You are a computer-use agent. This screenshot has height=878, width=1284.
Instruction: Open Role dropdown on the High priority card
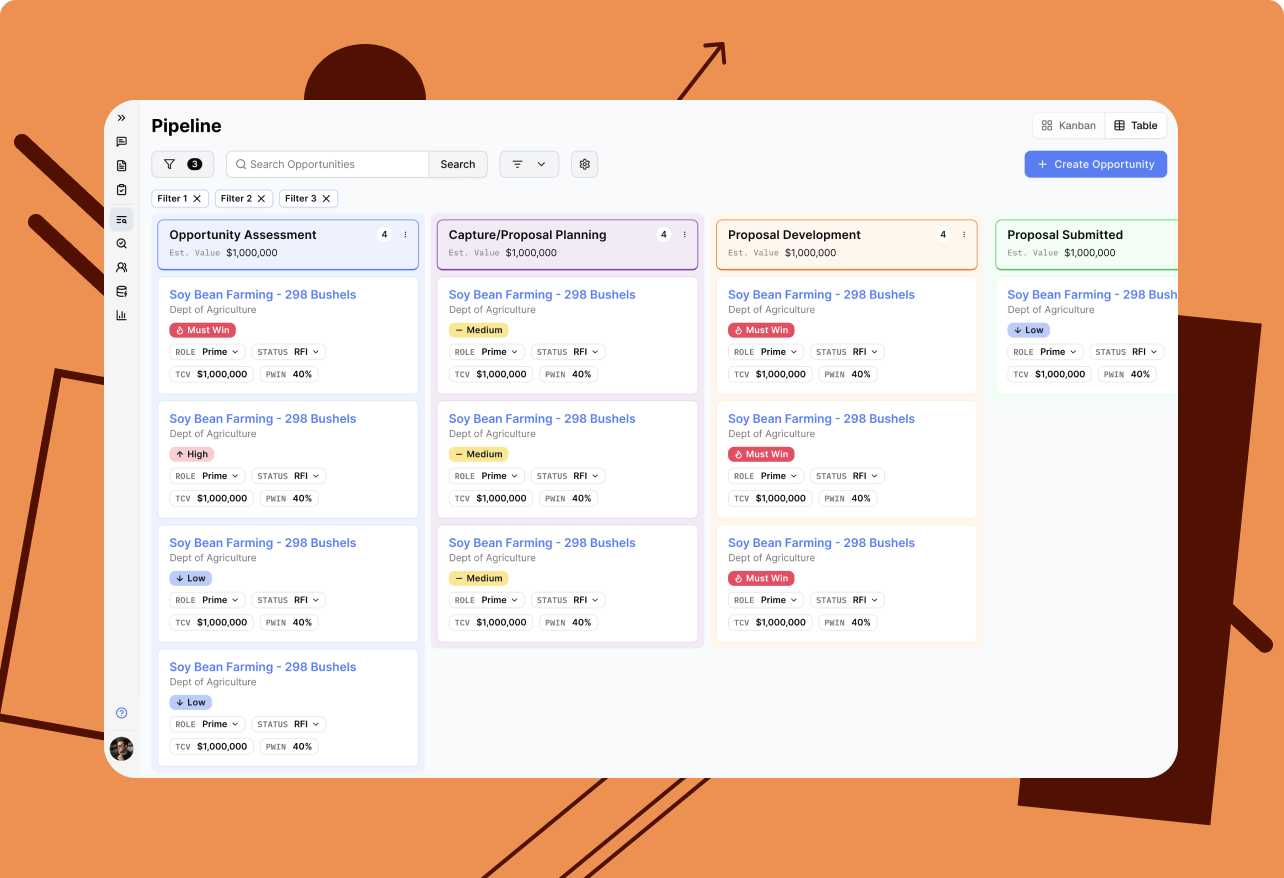pyautogui.click(x=207, y=476)
